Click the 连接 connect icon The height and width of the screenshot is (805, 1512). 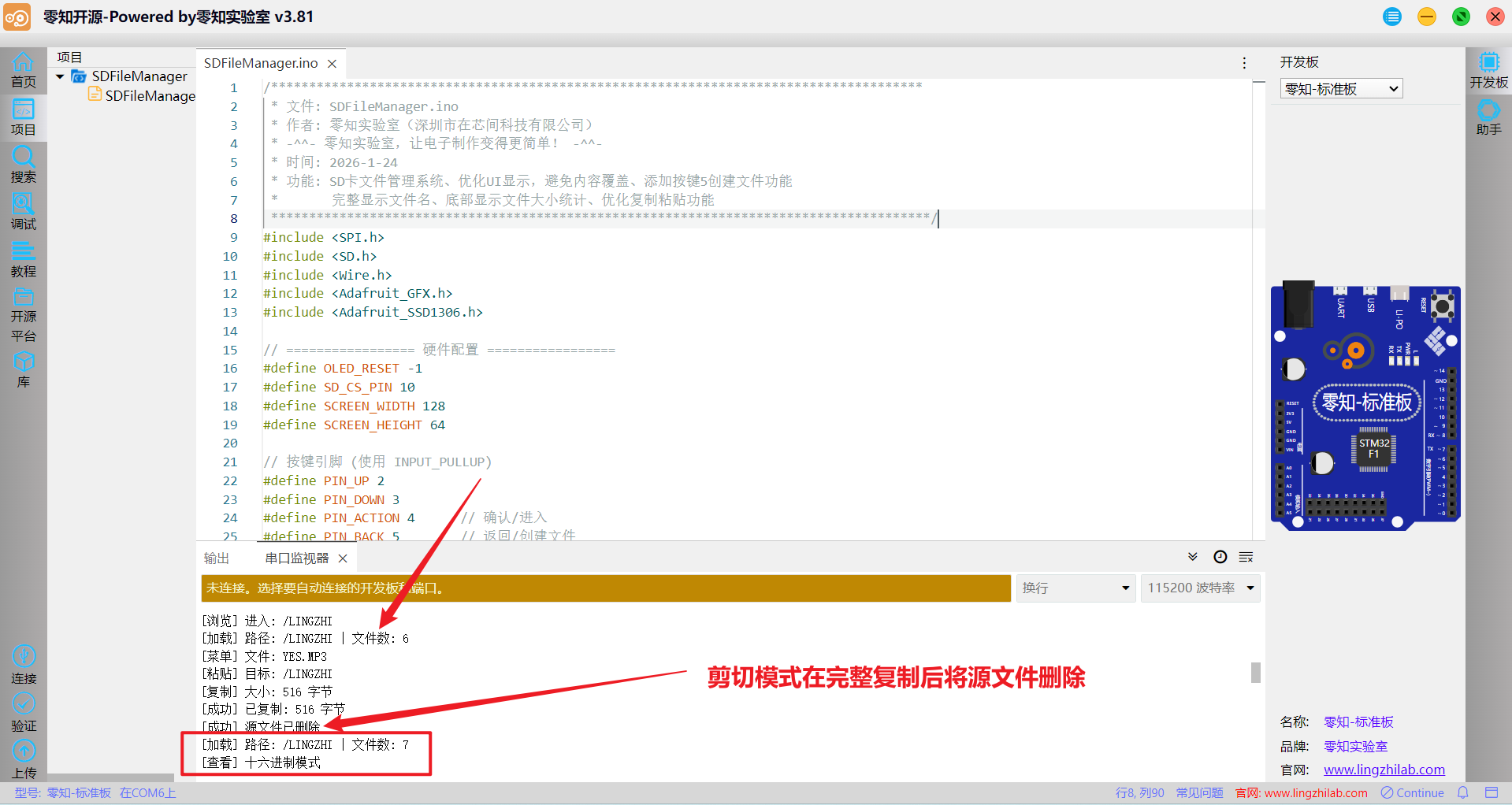(23, 666)
